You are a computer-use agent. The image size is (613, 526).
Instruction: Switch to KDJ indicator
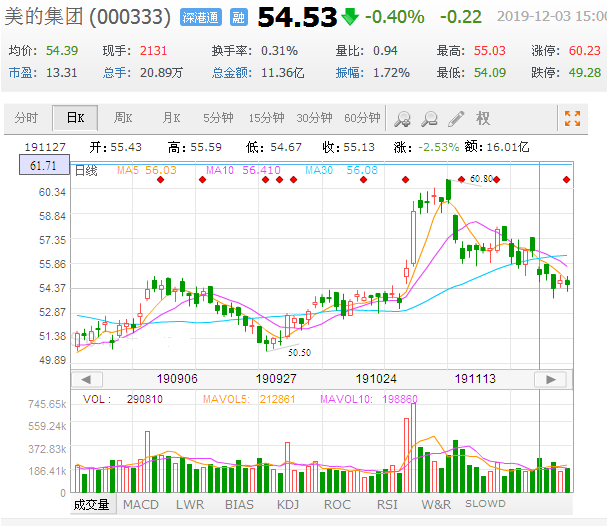tap(288, 504)
